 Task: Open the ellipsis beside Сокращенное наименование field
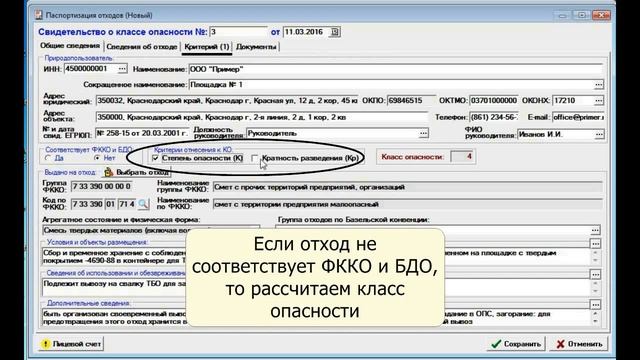(598, 84)
